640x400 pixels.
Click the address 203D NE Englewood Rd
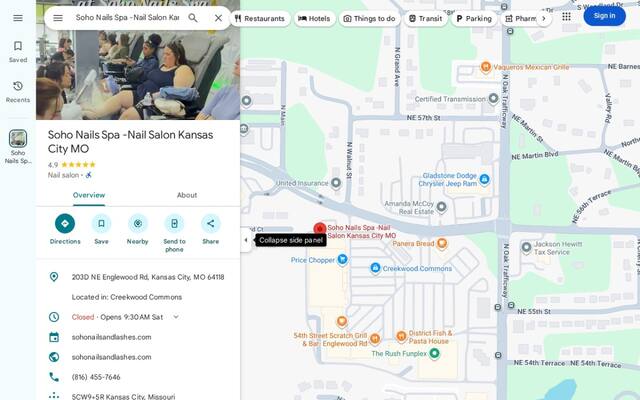pos(148,277)
